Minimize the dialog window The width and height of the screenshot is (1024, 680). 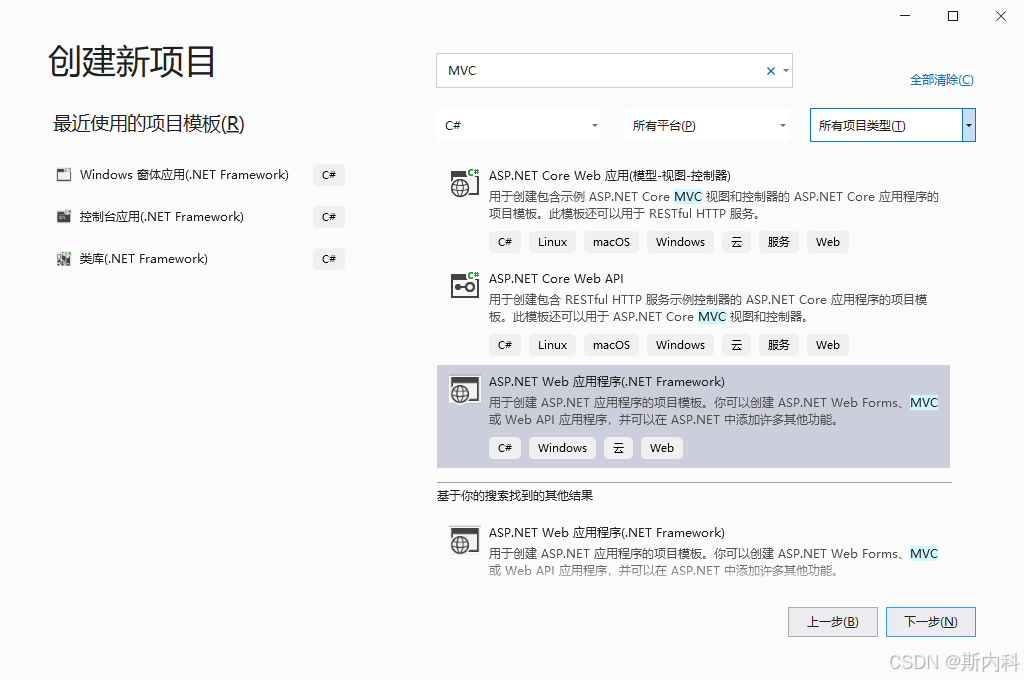(904, 16)
